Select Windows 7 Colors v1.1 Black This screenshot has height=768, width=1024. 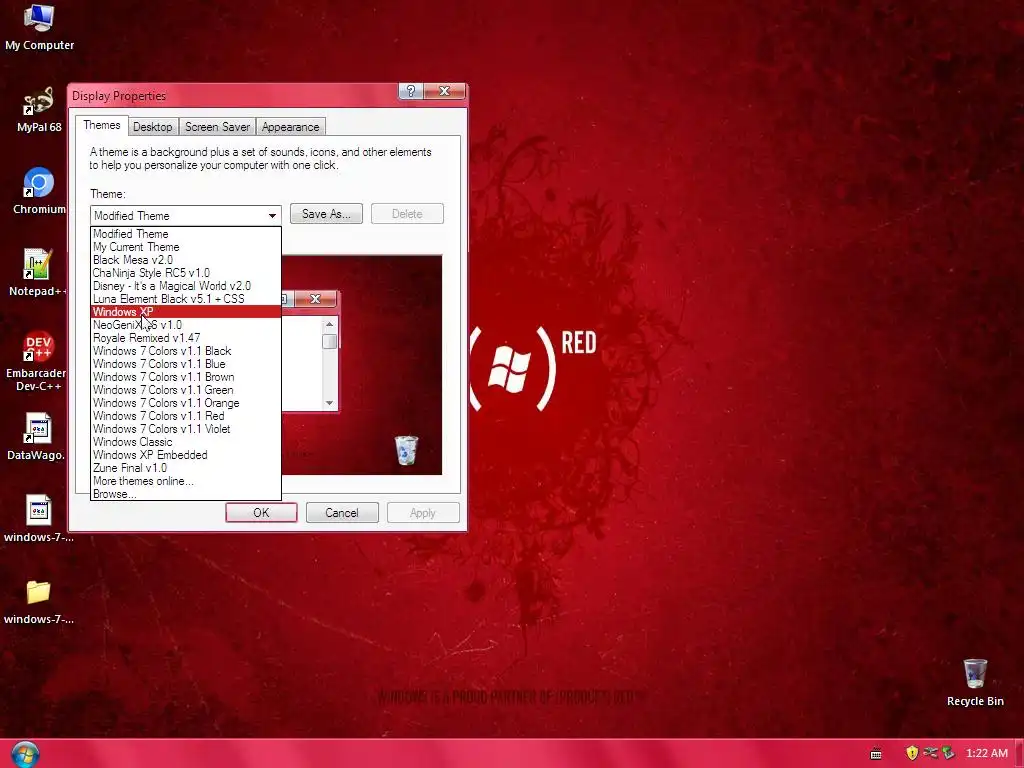click(x=185, y=351)
